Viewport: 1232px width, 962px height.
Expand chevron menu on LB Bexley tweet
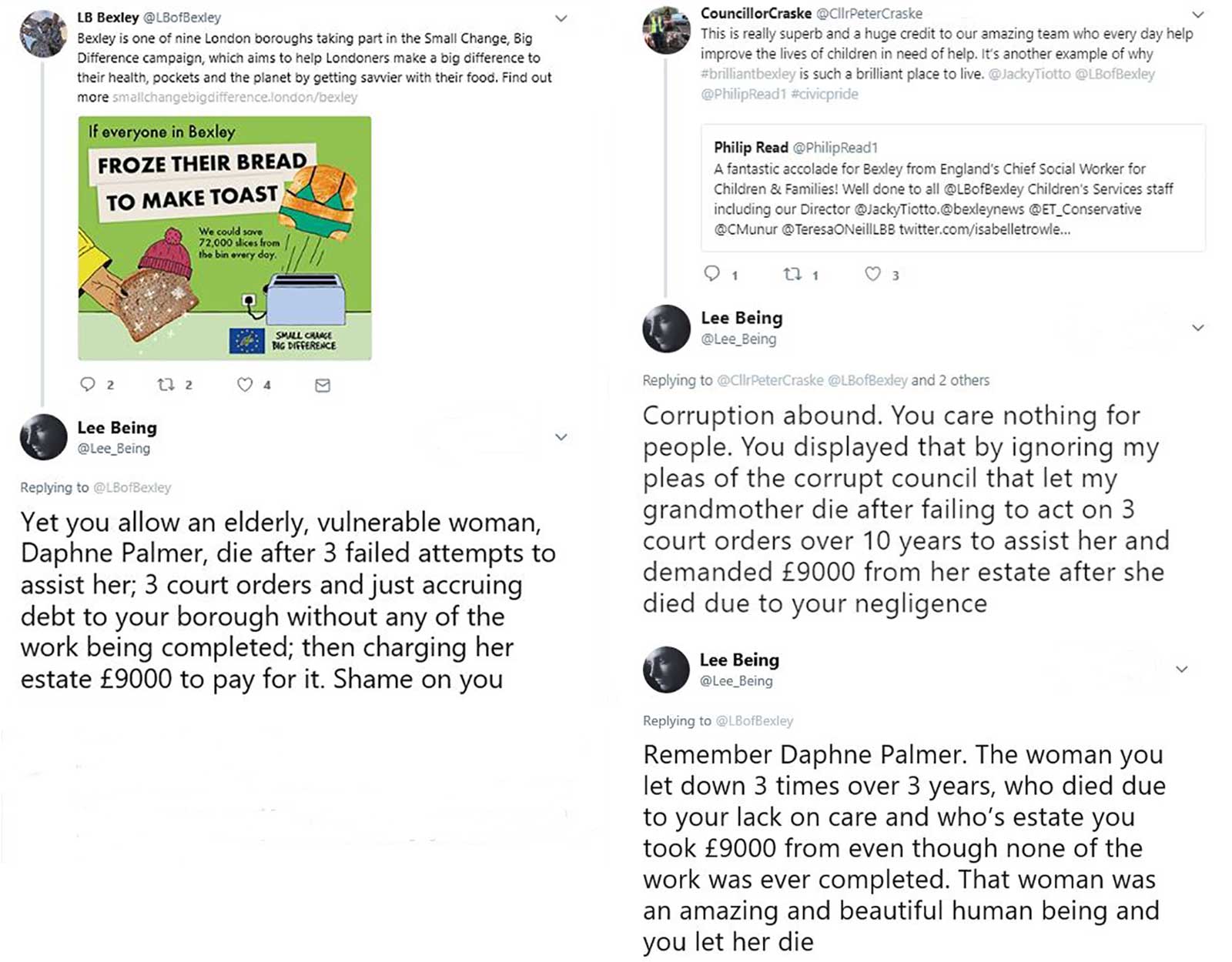click(x=561, y=18)
